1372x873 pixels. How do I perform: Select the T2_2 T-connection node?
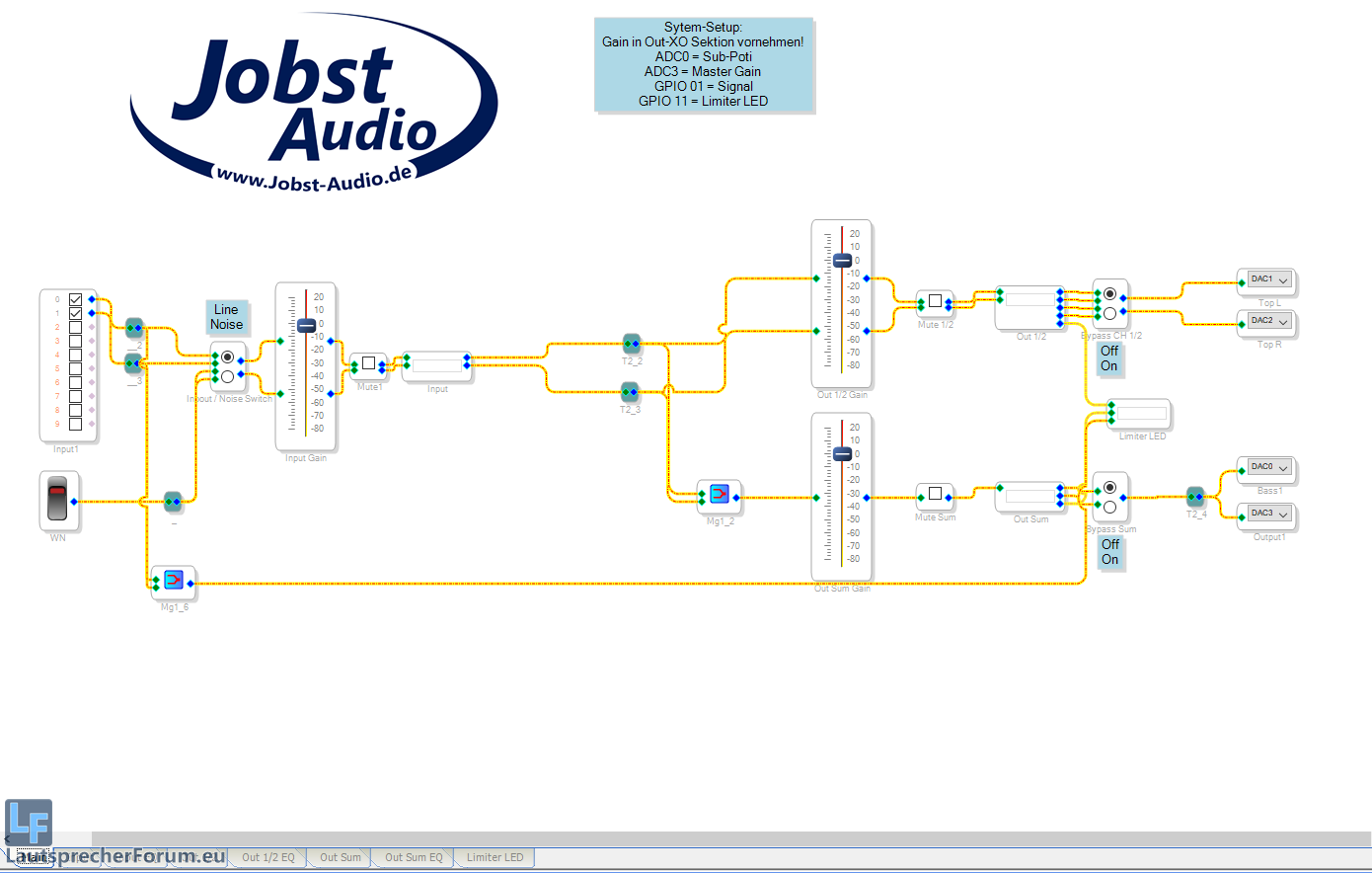pyautogui.click(x=632, y=344)
